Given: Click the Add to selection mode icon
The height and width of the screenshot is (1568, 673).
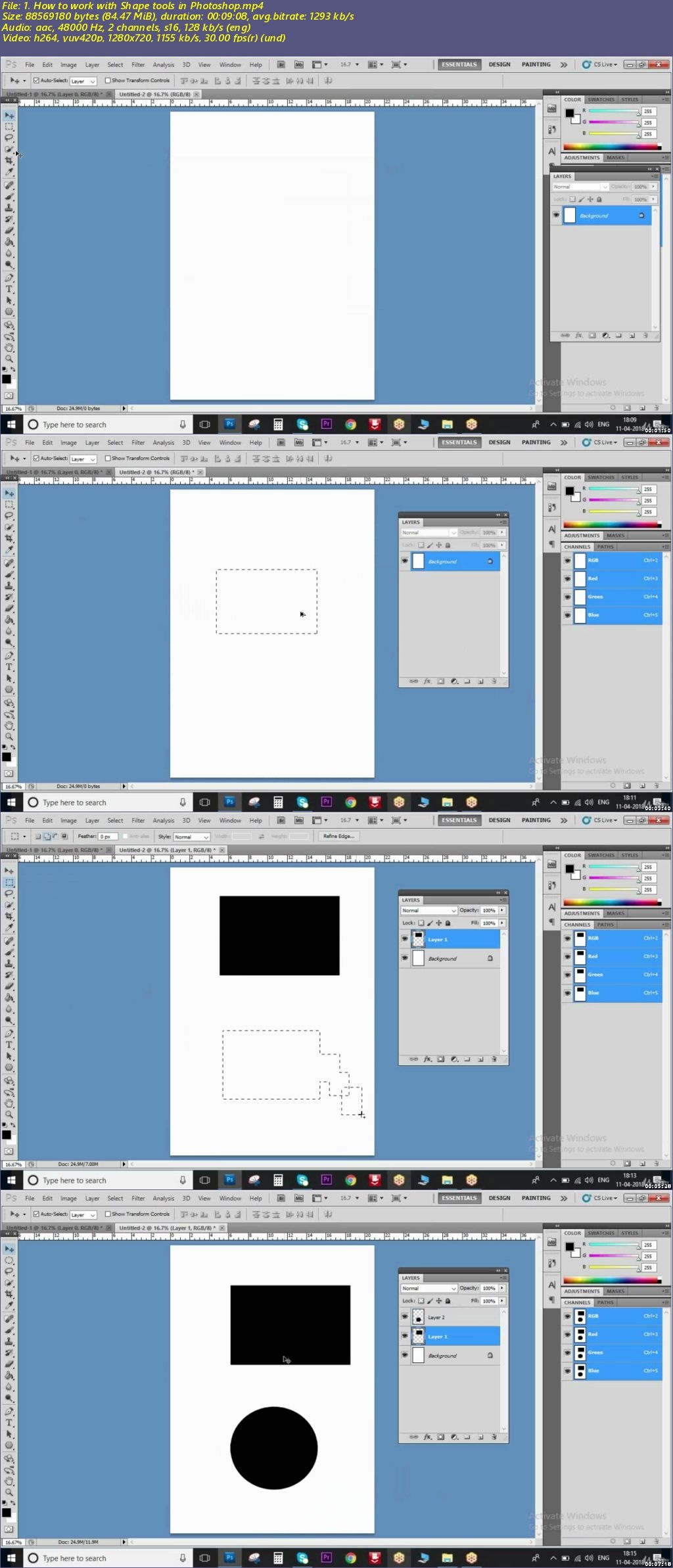Looking at the screenshot, I should tap(47, 837).
